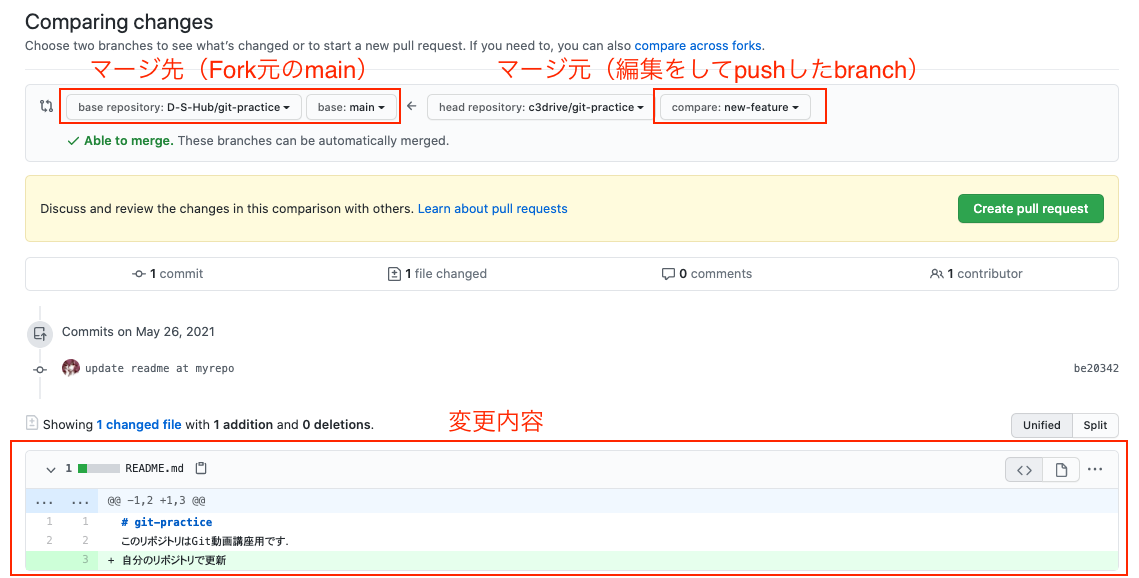The width and height of the screenshot is (1139, 578).
Task: Click the このリポジトリはGit動画講座用です diff line
Action: (205, 541)
